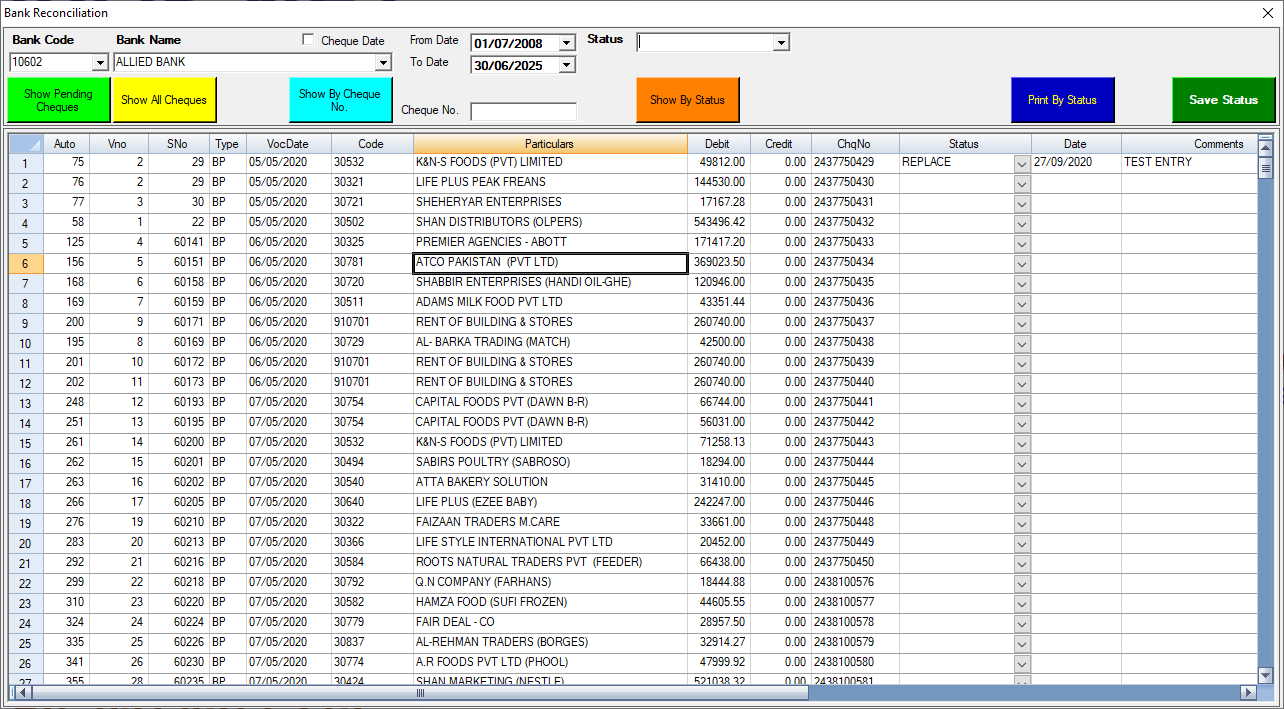Click FAIZAAN TRADERS M.CARE cell

pos(550,522)
